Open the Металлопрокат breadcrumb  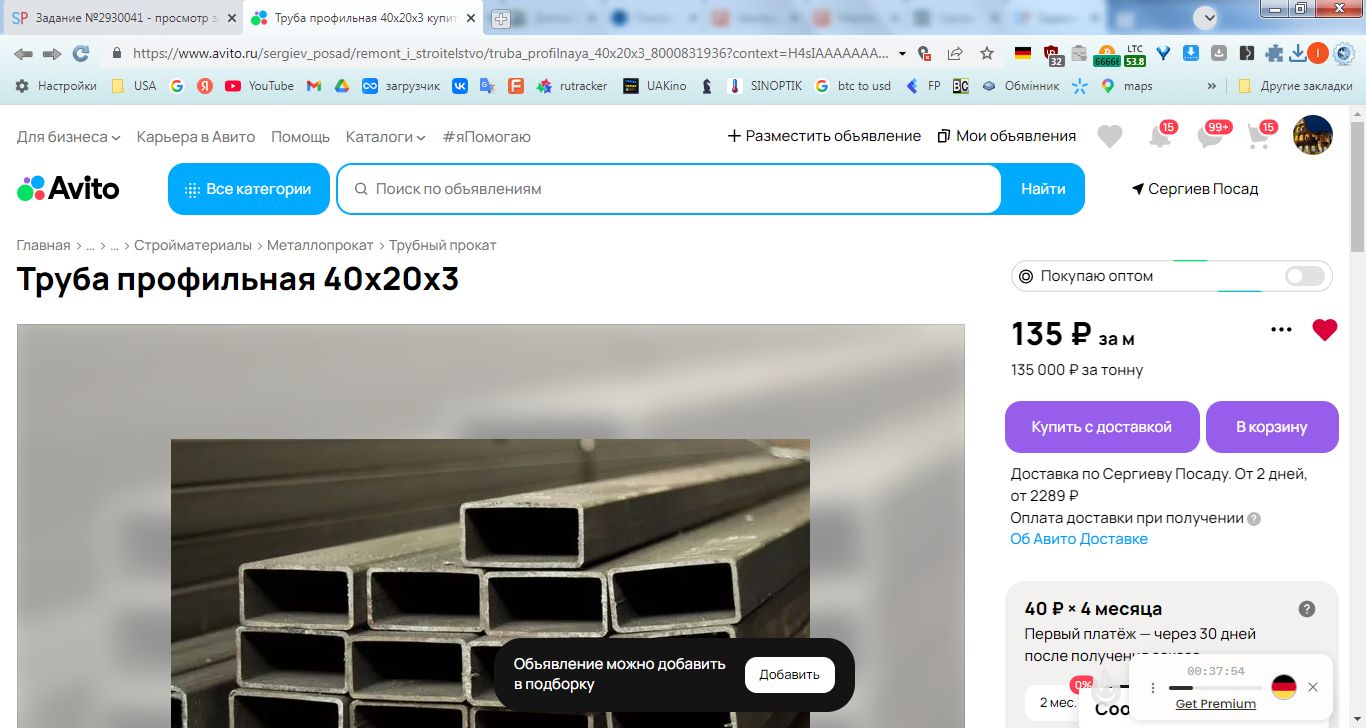coord(320,245)
